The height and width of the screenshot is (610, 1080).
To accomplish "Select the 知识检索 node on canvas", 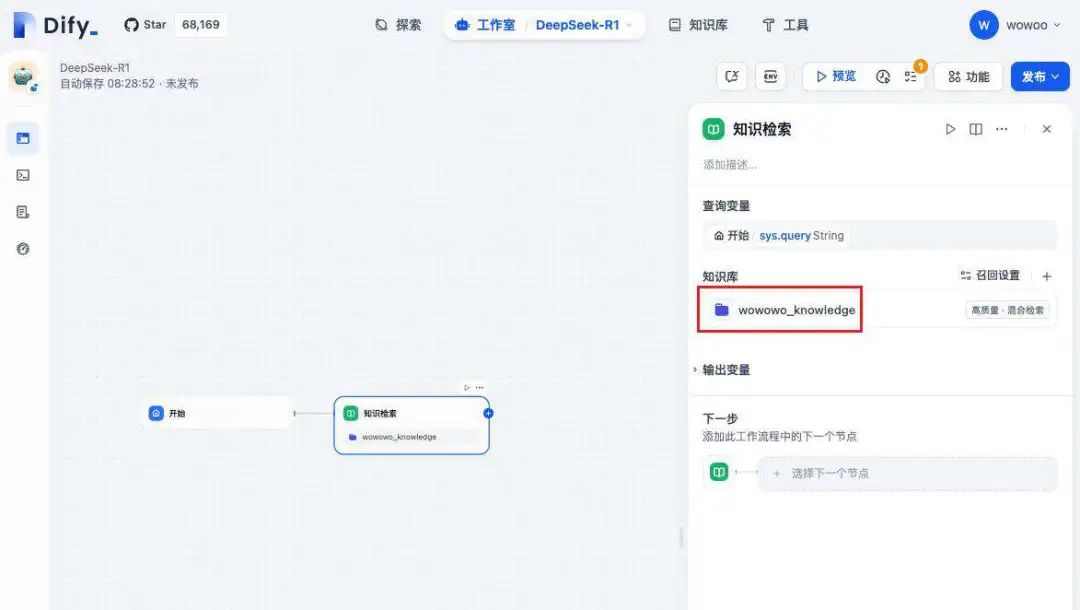I will click(x=412, y=425).
